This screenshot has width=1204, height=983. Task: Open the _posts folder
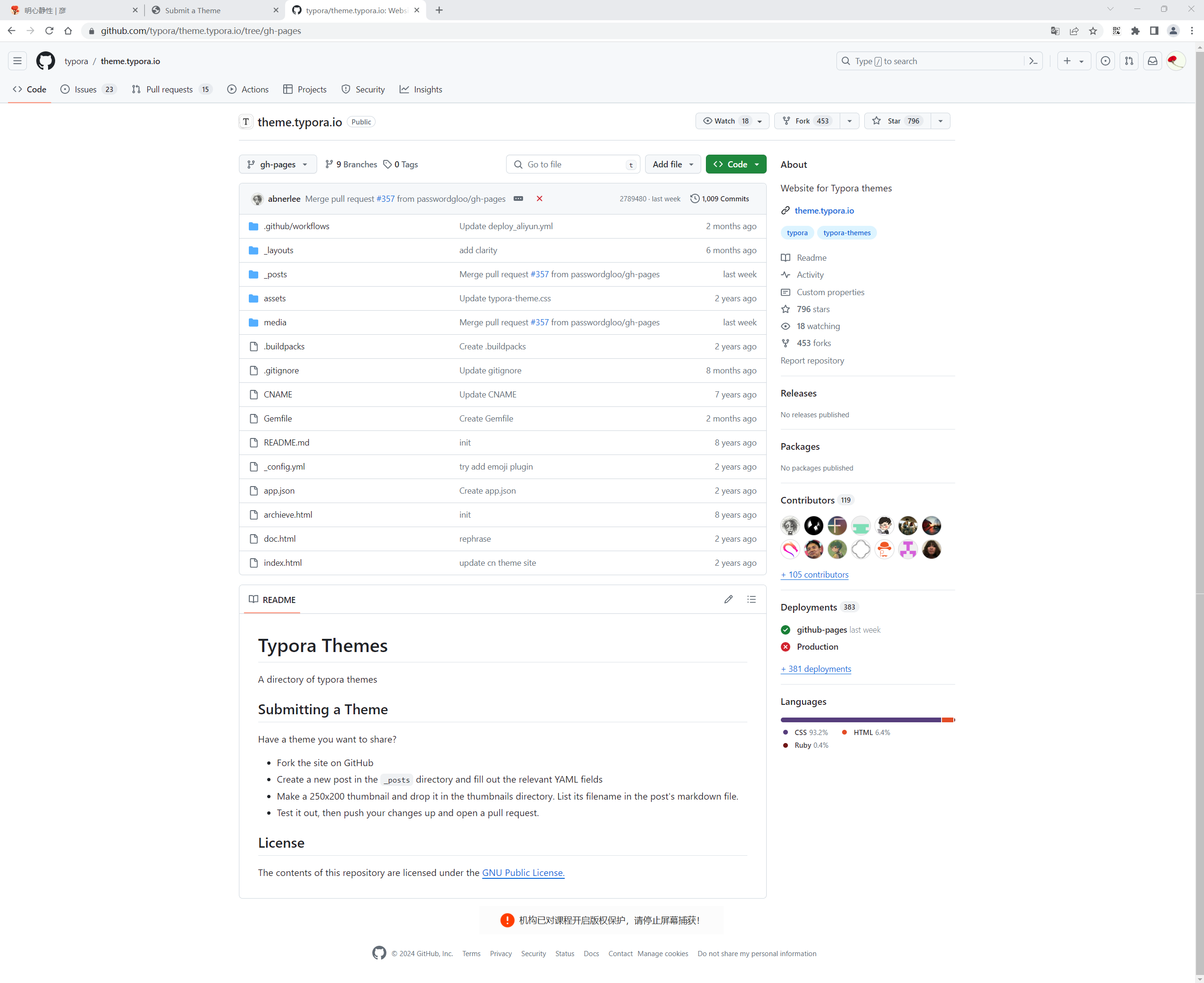(275, 274)
